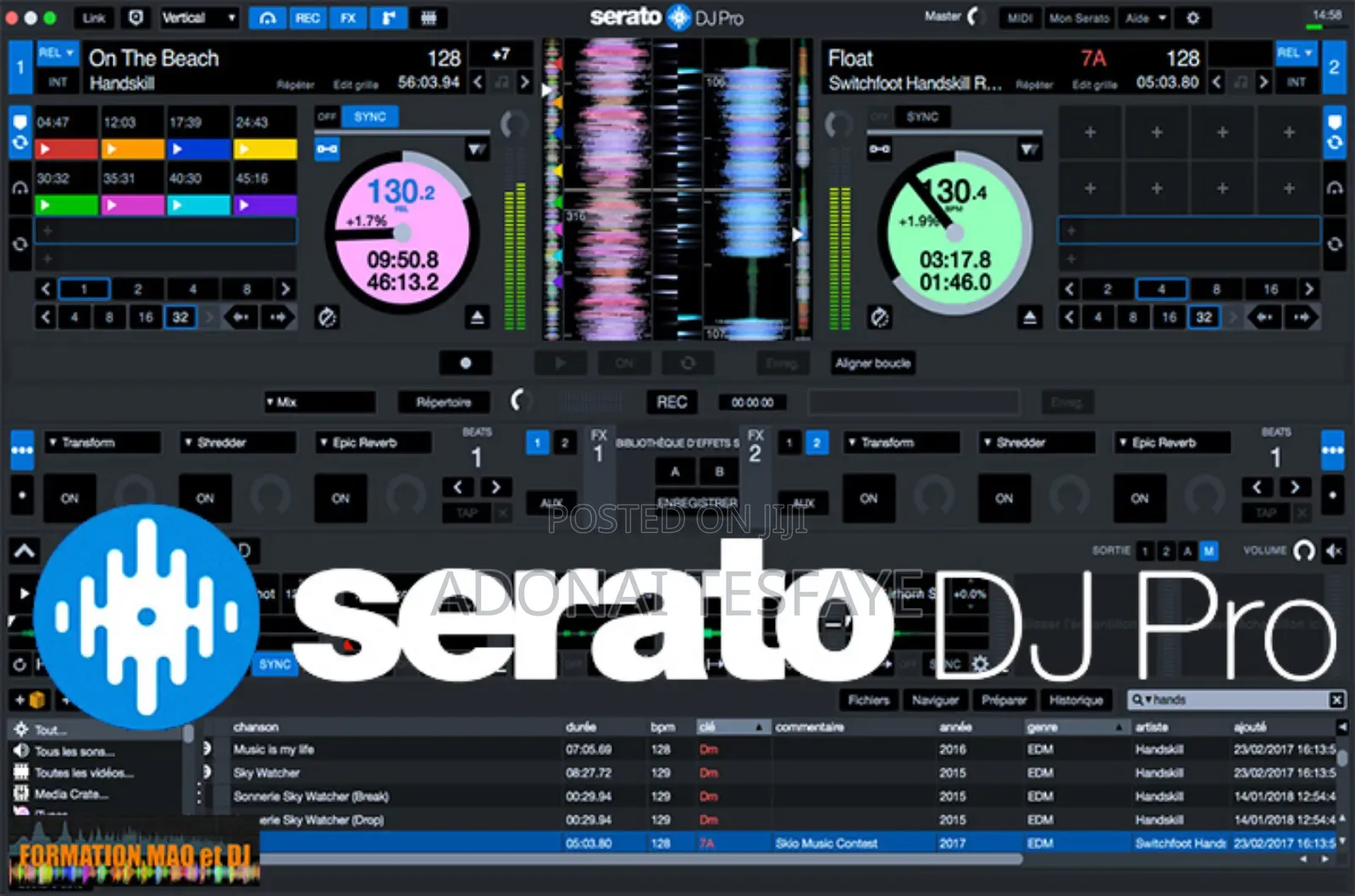Open Media Crate in the library sidebar

tap(72, 794)
